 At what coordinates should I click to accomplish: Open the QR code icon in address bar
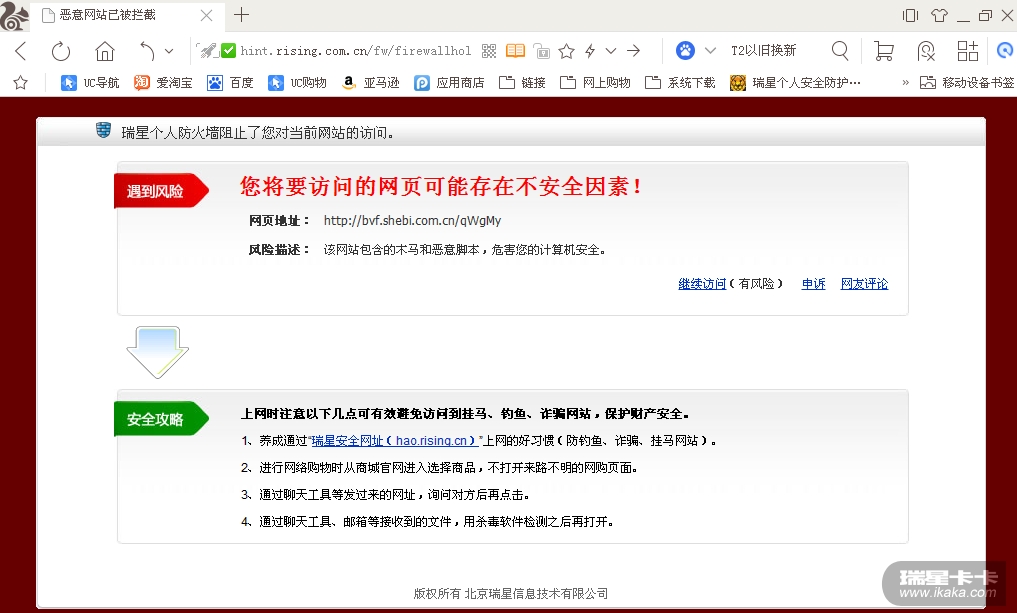click(489, 51)
